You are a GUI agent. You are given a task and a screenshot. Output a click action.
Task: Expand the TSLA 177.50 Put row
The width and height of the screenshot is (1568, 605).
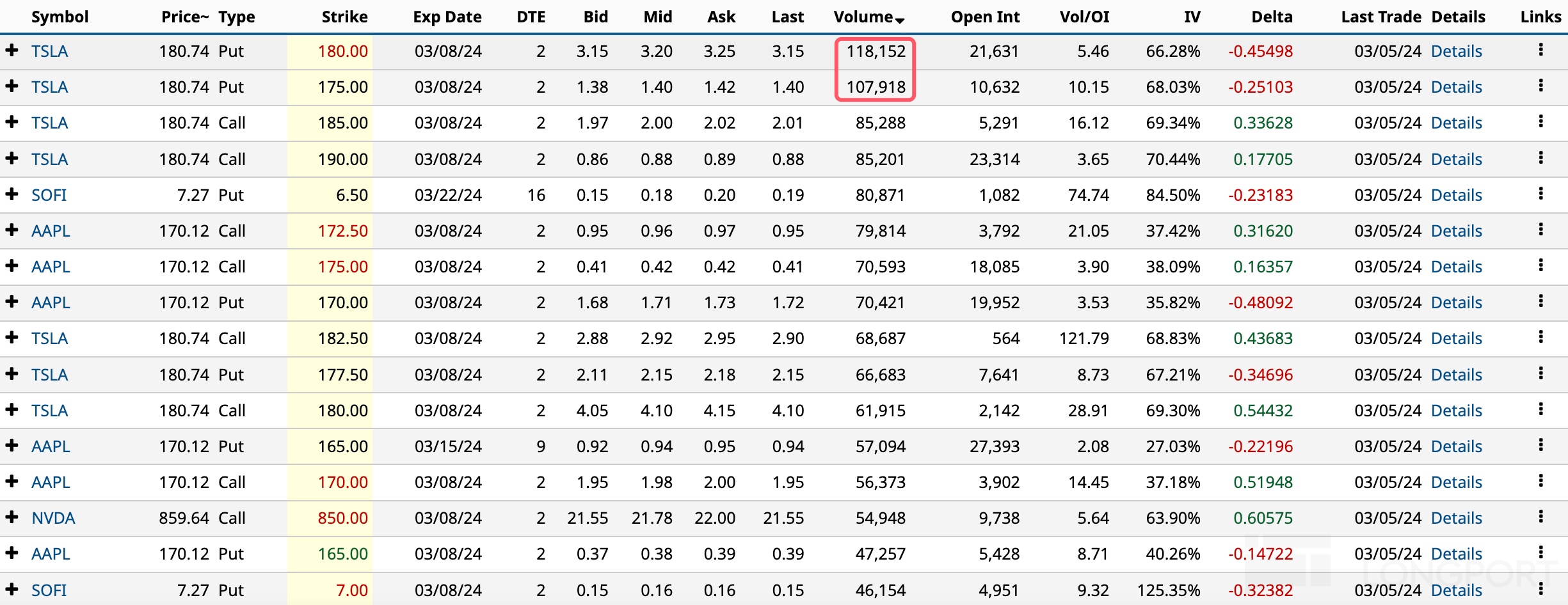[x=12, y=373]
